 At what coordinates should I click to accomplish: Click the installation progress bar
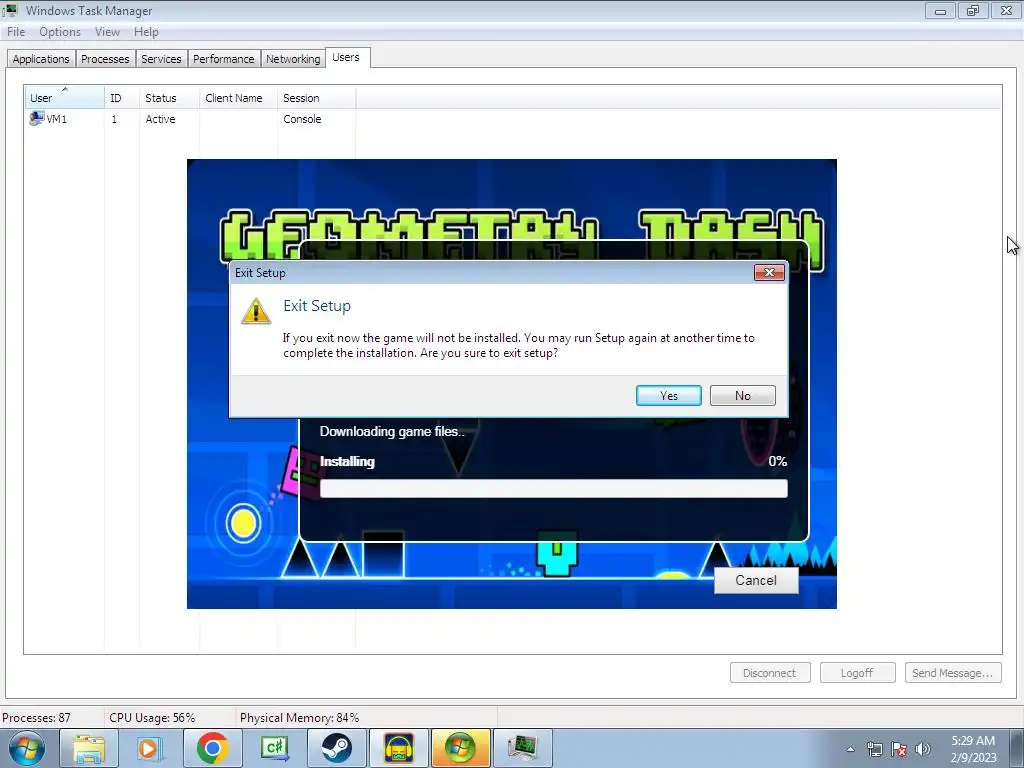(554, 488)
